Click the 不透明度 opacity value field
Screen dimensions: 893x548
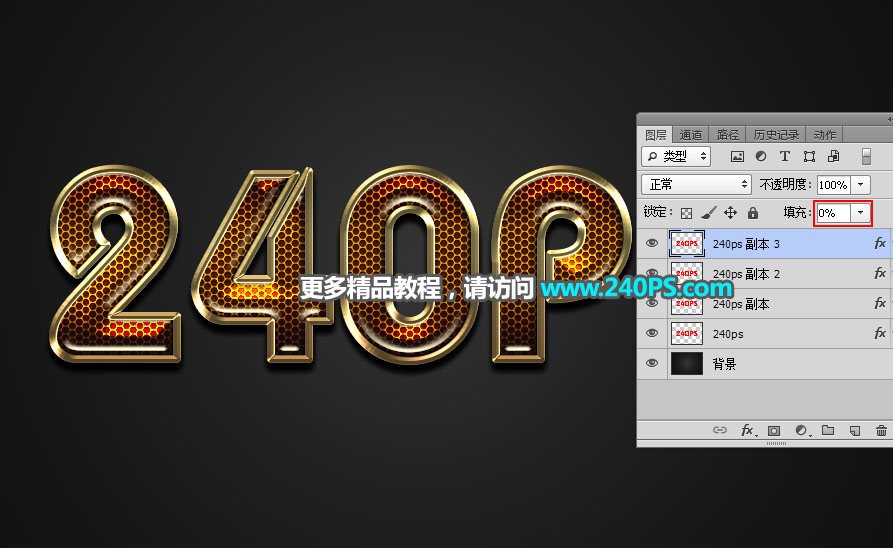coord(834,185)
